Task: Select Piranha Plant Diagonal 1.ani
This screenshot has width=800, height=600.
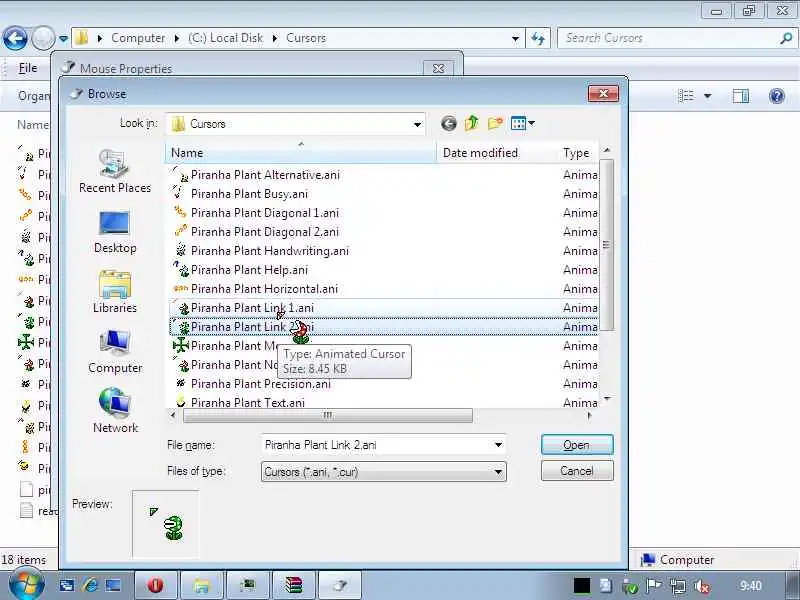Action: click(x=265, y=213)
